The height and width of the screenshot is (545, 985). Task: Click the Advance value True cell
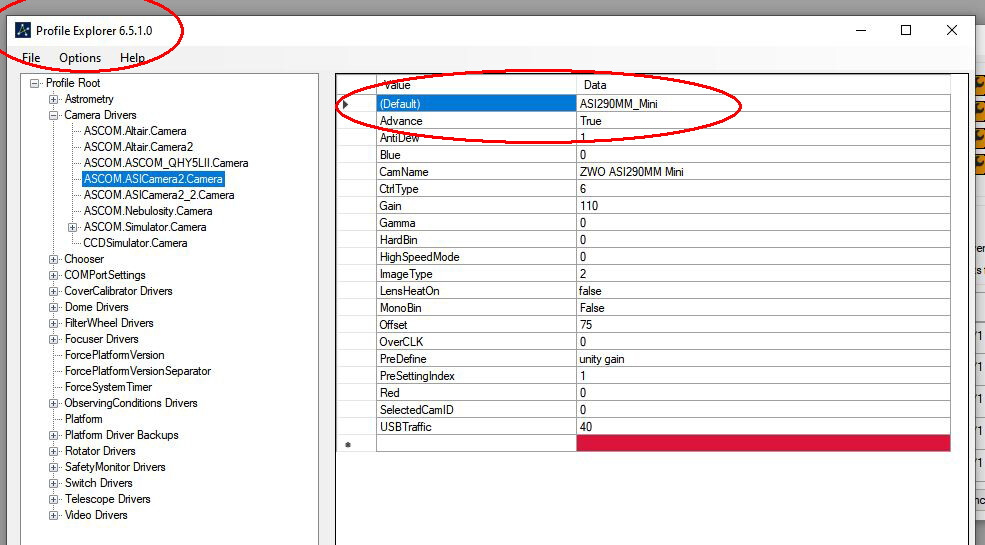tap(763, 121)
